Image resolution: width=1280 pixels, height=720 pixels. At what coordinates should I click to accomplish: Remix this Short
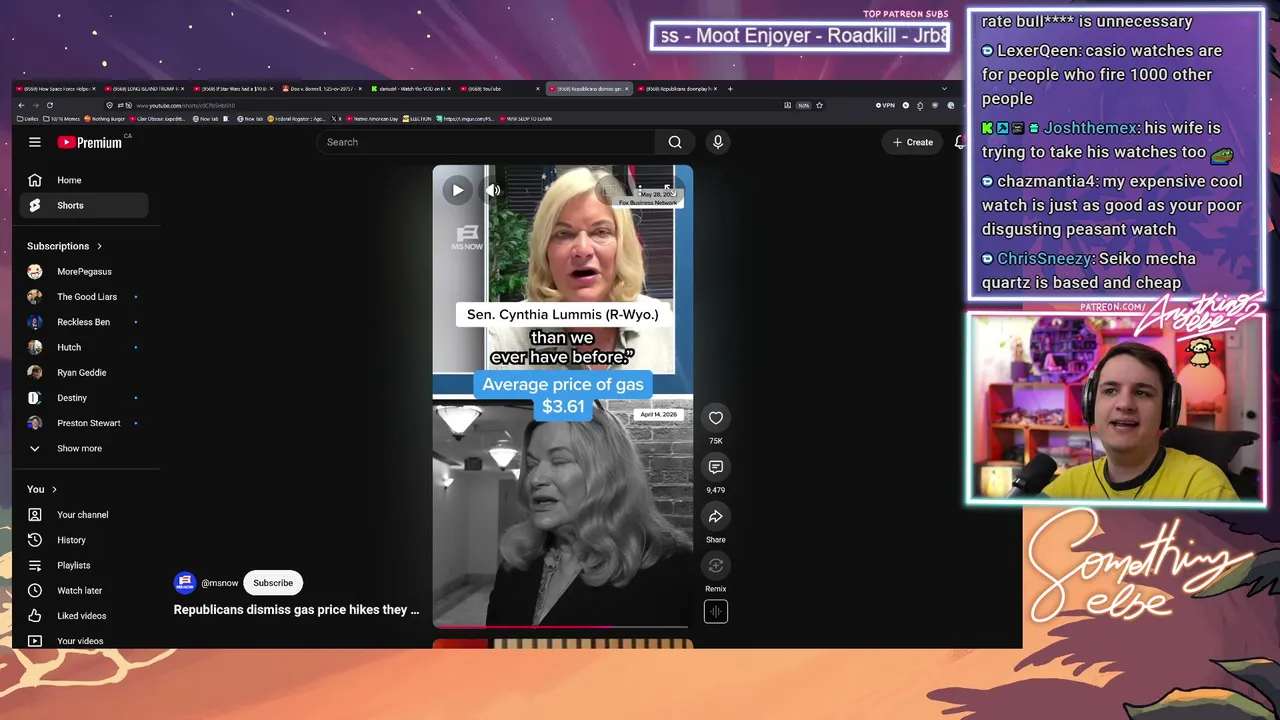pos(716,566)
